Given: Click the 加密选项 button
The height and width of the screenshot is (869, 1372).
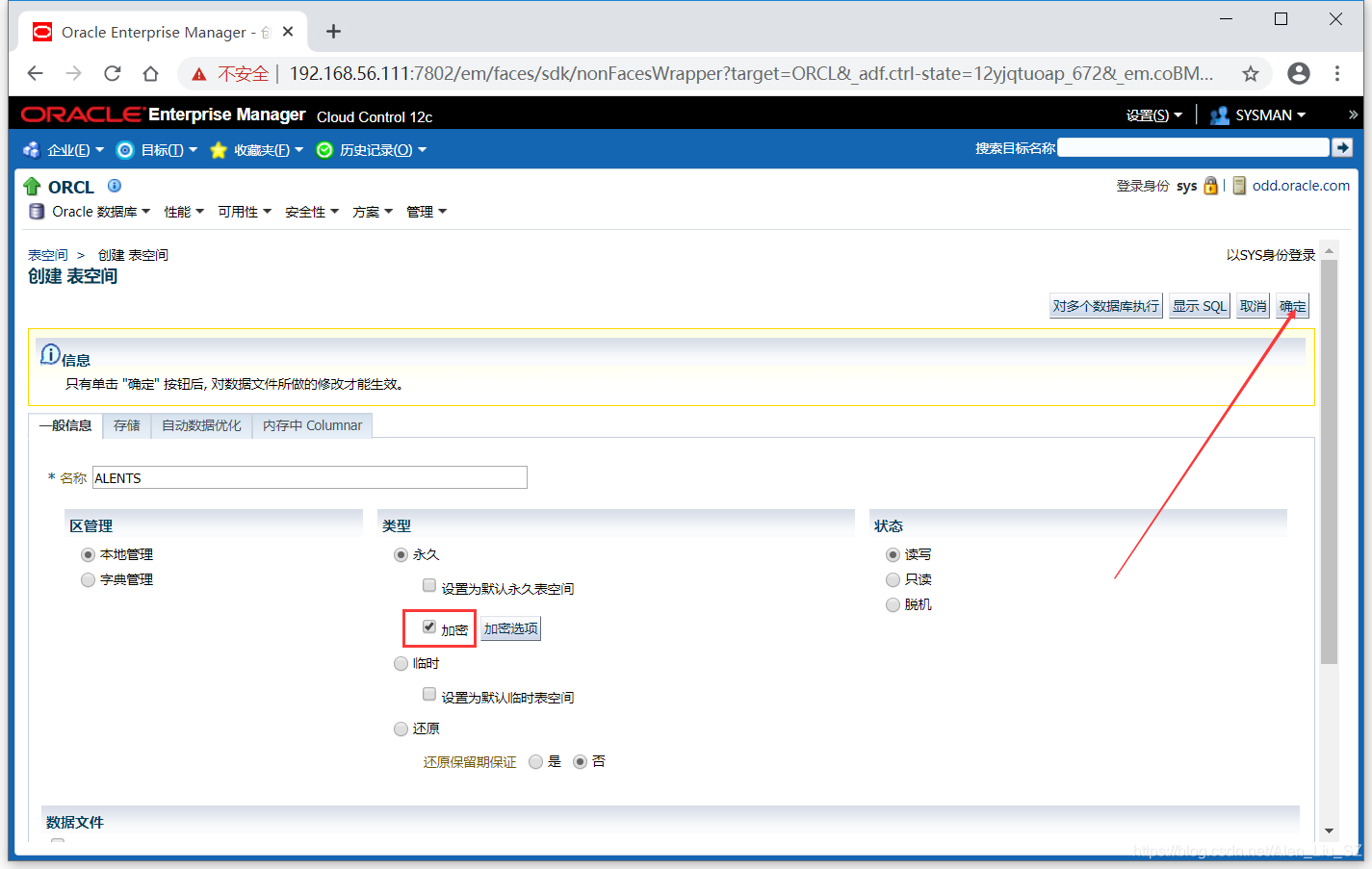Looking at the screenshot, I should pyautogui.click(x=510, y=628).
